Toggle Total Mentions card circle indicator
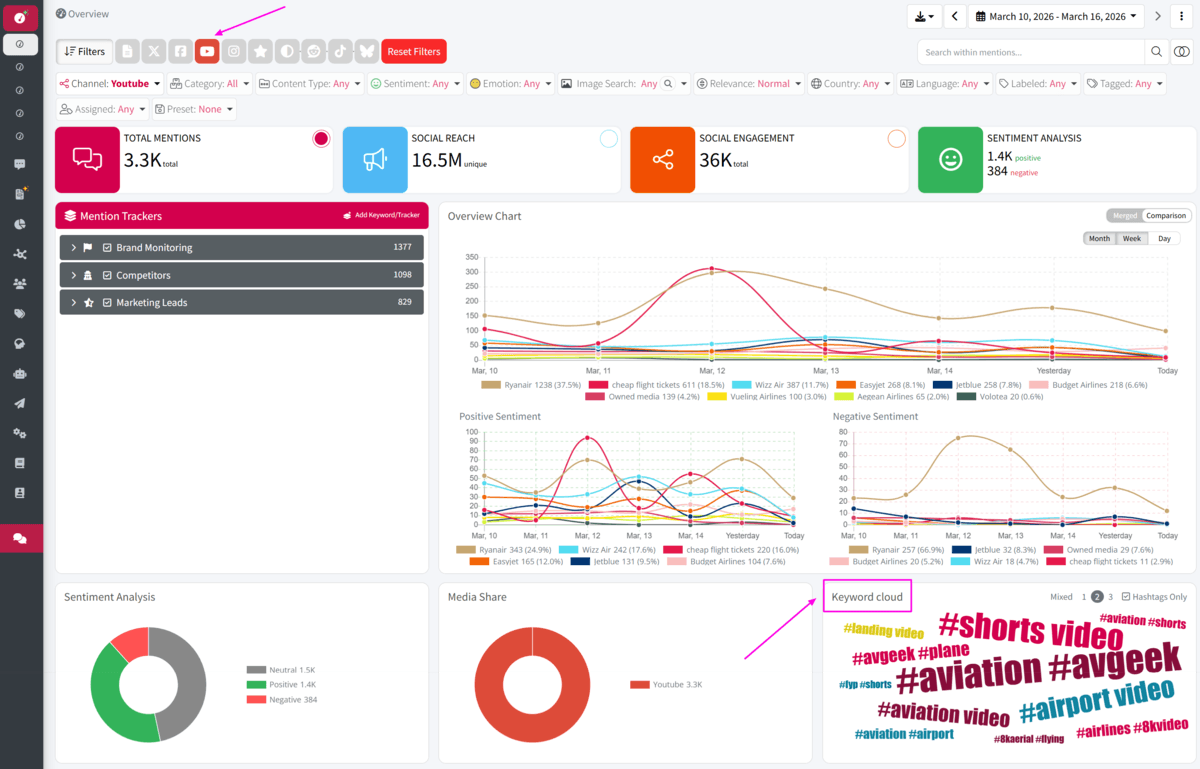 [x=321, y=139]
